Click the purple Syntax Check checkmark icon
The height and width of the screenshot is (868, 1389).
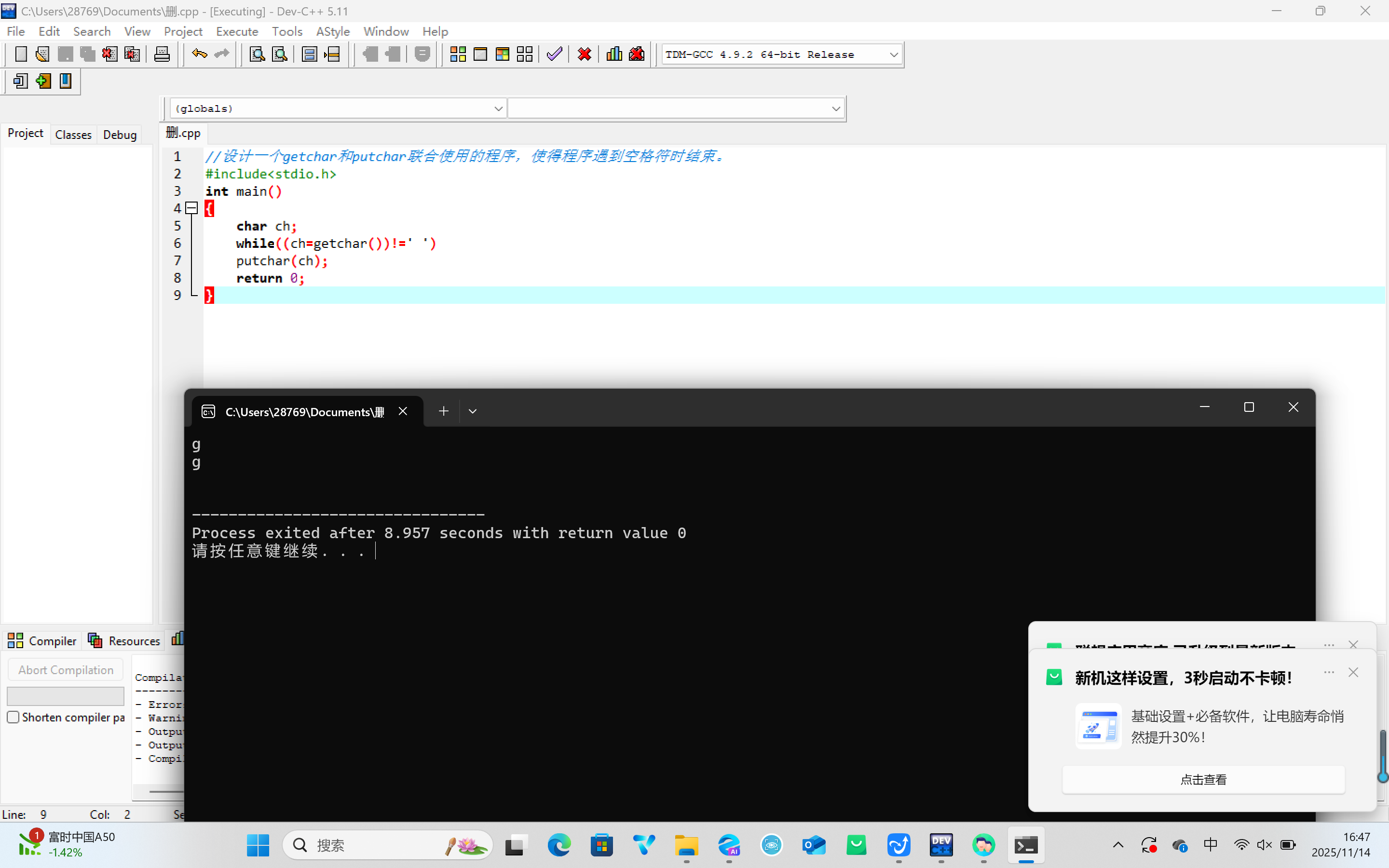(554, 54)
